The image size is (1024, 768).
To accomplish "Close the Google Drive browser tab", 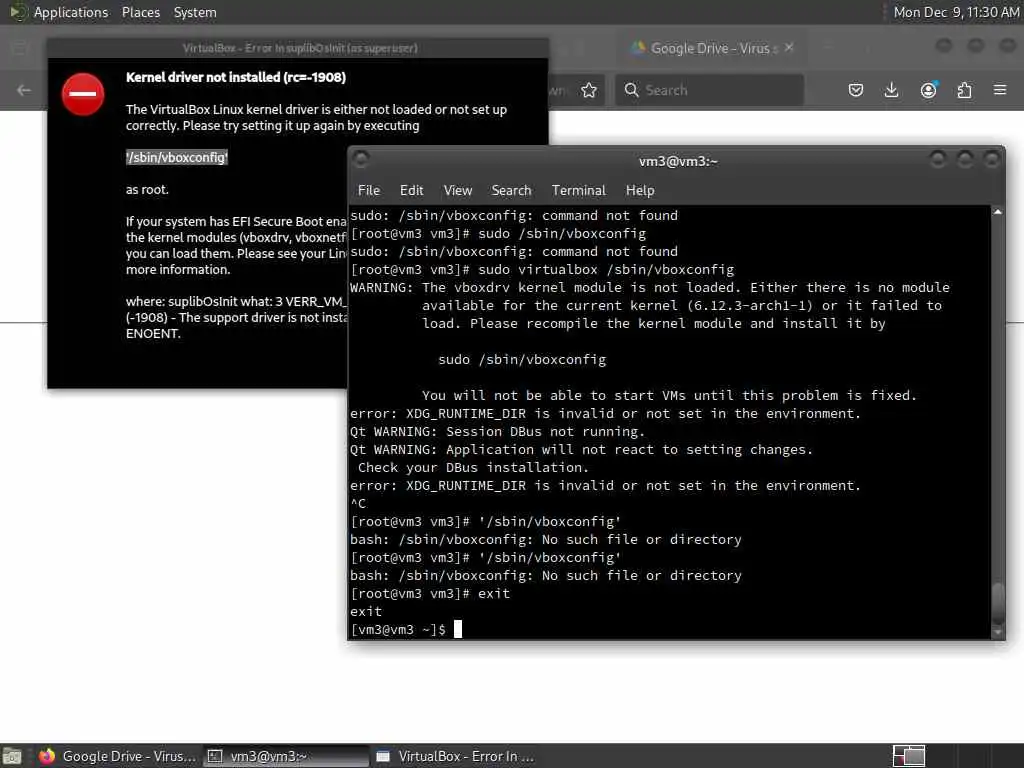I will (789, 48).
